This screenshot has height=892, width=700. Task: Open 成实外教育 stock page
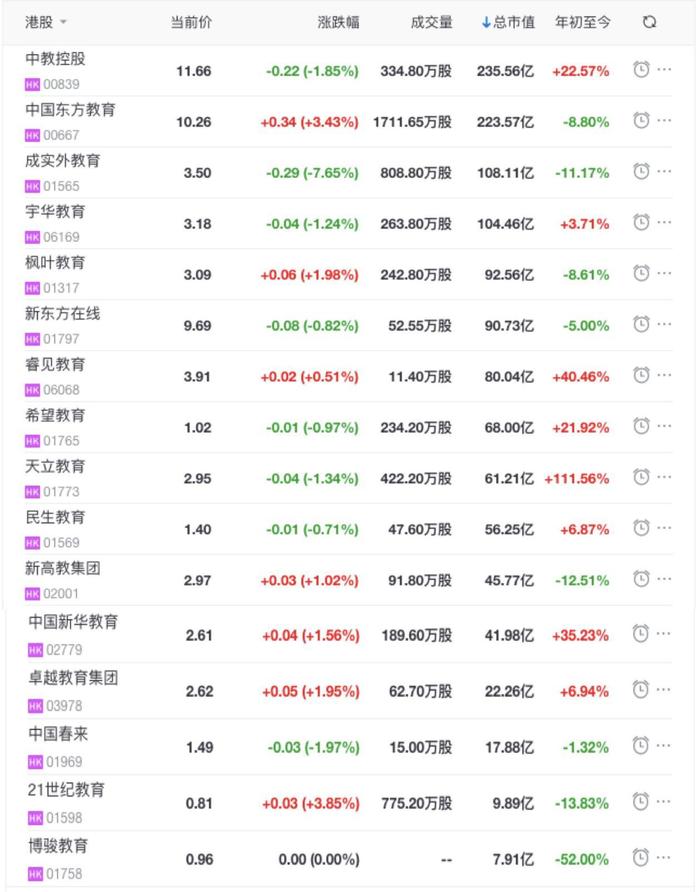[x=63, y=161]
